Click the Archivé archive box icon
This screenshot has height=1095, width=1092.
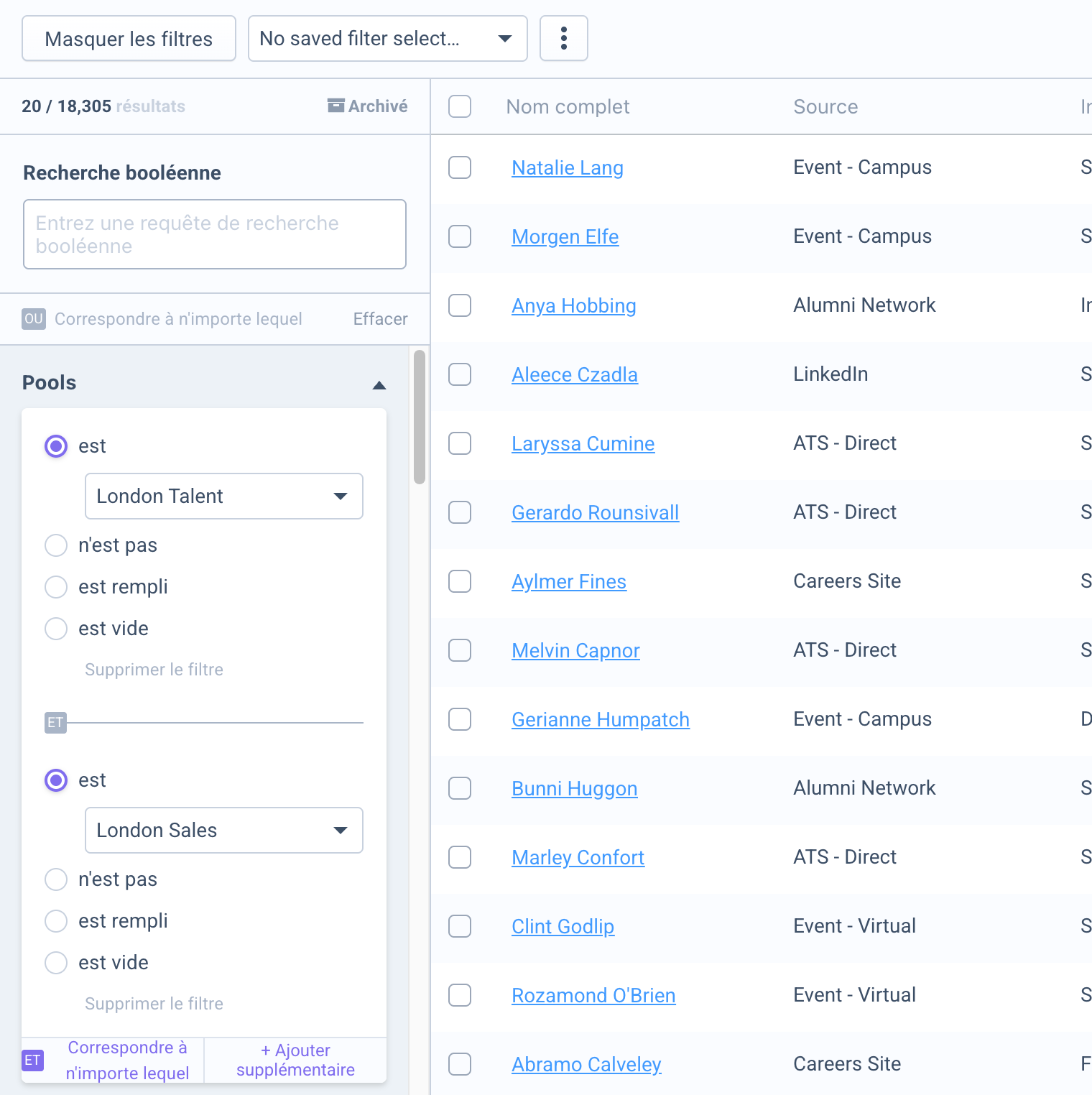point(336,105)
